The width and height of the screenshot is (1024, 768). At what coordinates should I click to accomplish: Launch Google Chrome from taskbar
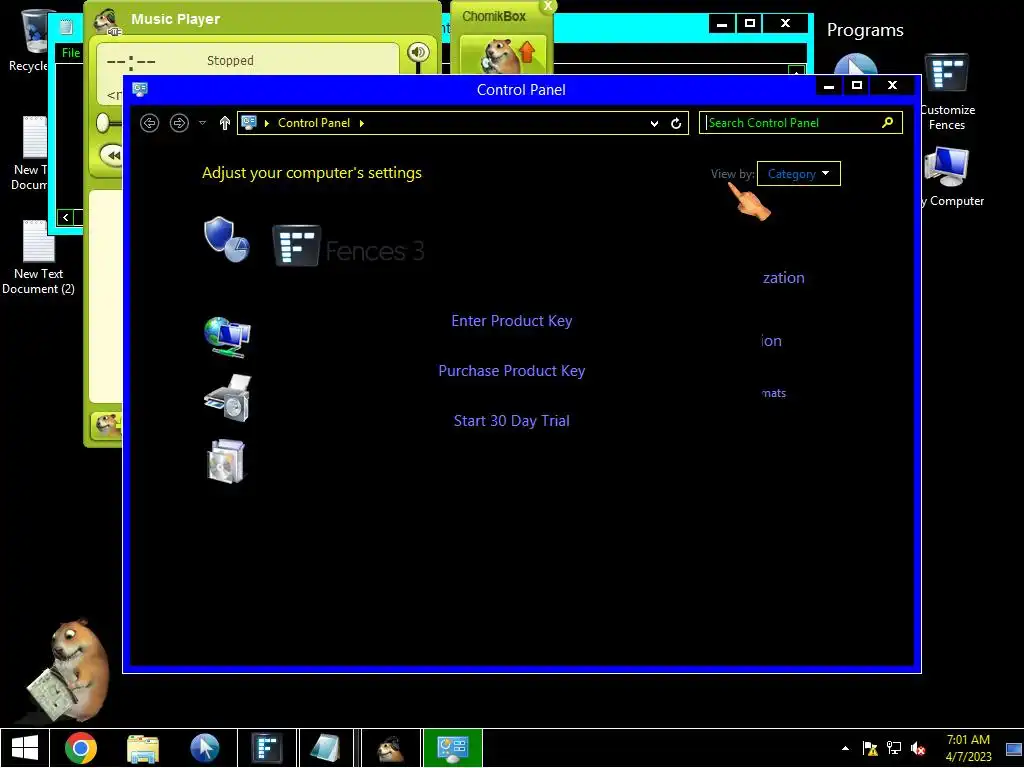81,748
